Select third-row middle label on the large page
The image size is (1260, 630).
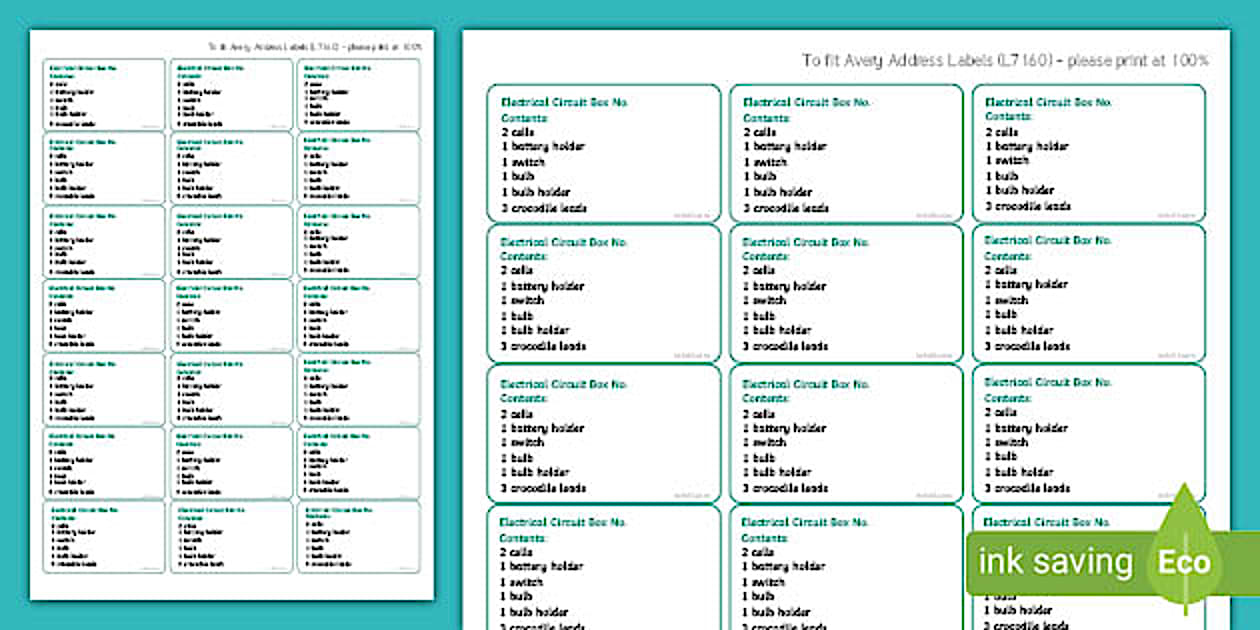846,433
